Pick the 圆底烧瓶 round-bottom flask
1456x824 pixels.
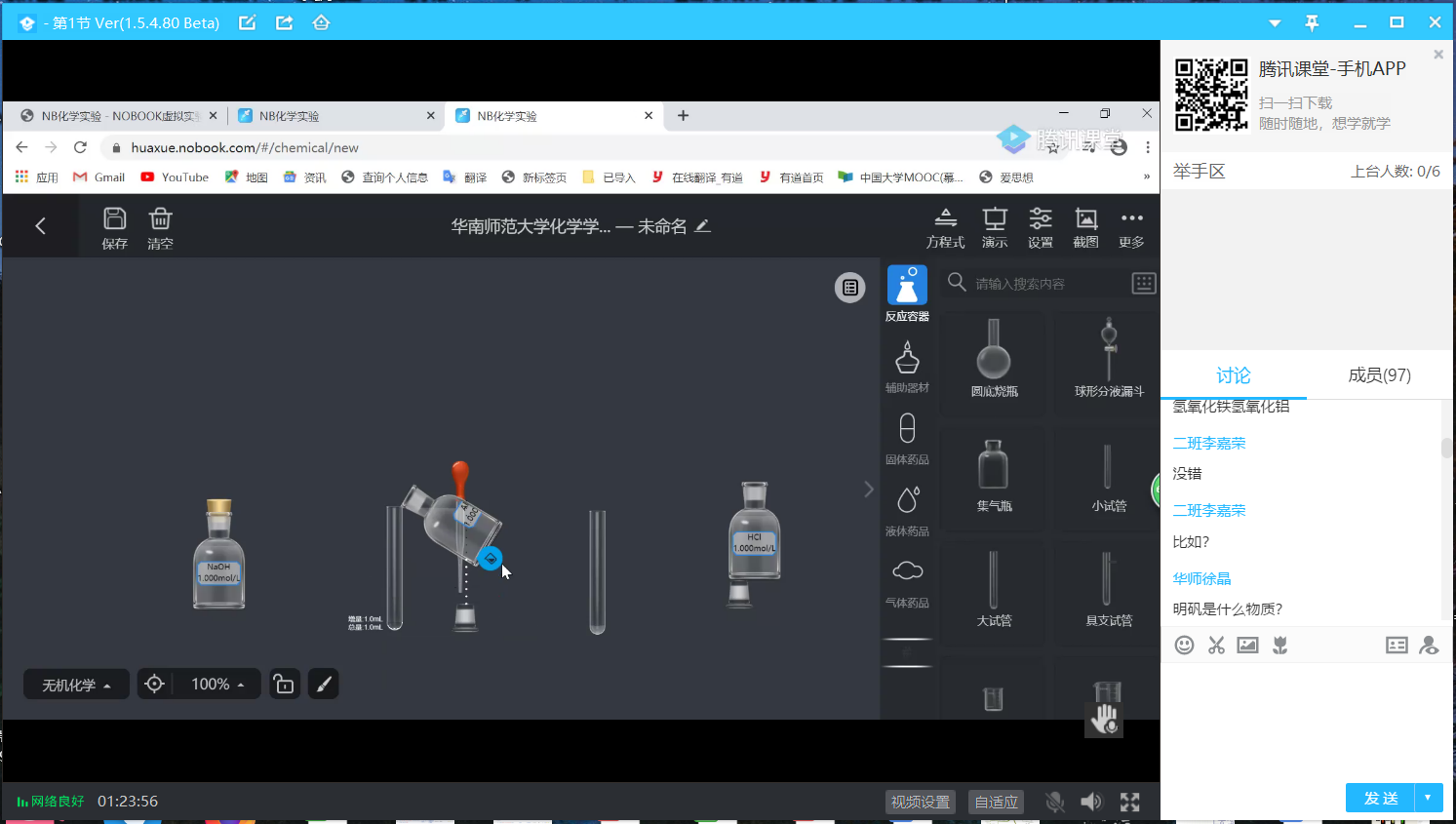994,358
